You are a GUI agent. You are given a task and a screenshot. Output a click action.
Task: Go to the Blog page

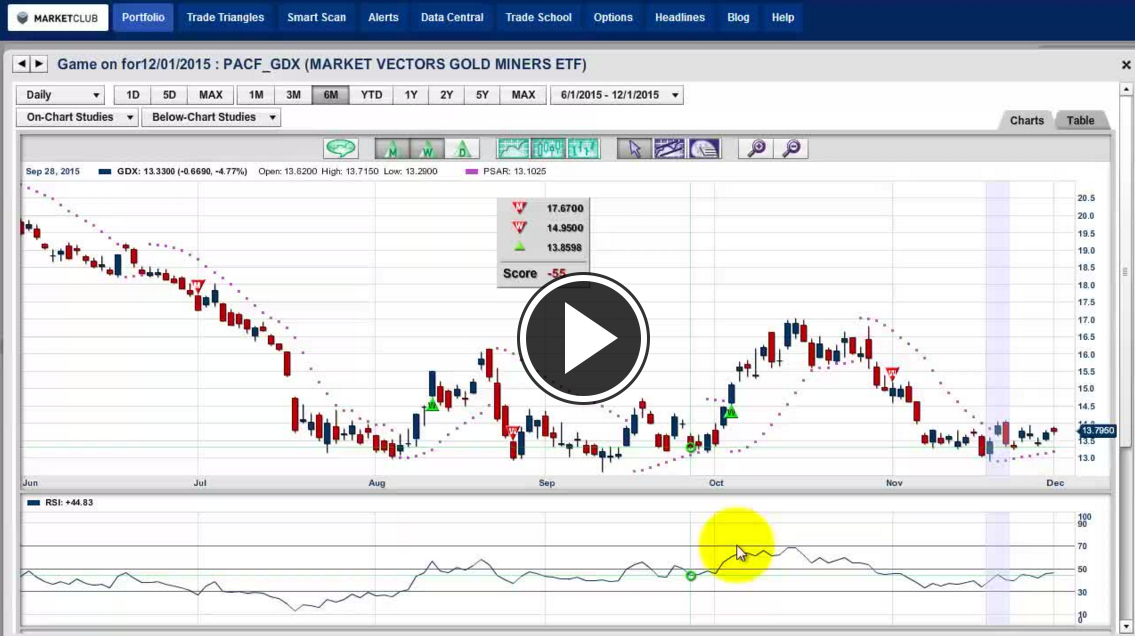point(738,17)
